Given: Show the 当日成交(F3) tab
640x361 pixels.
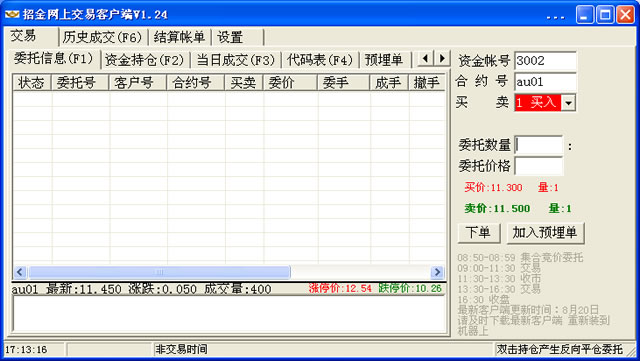Looking at the screenshot, I should tap(236, 60).
